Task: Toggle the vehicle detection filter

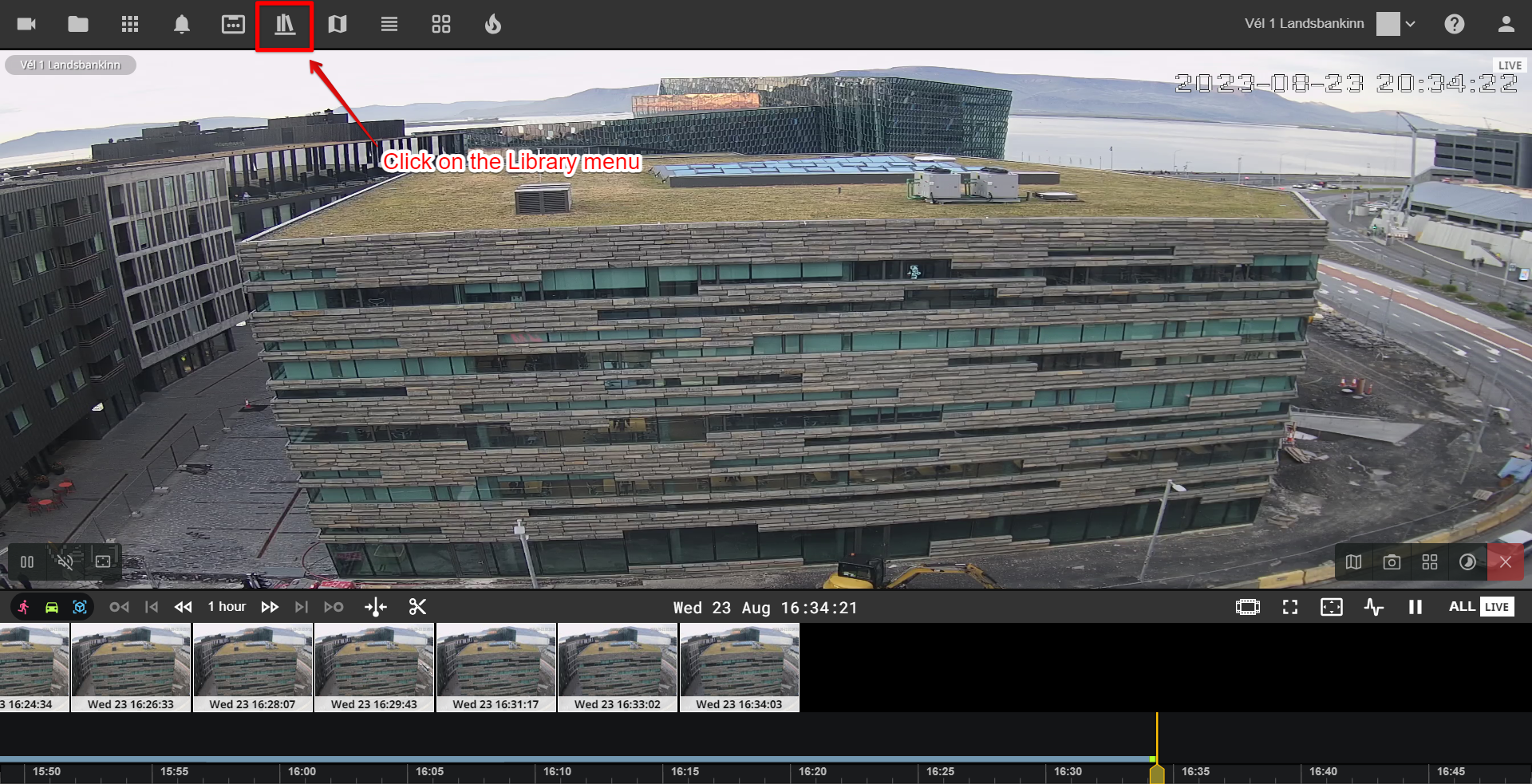Action: (x=52, y=607)
